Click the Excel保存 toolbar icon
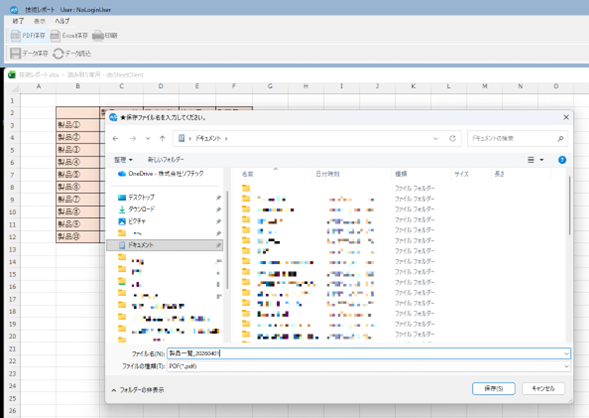Viewport: 589px width, 418px height. click(55, 36)
